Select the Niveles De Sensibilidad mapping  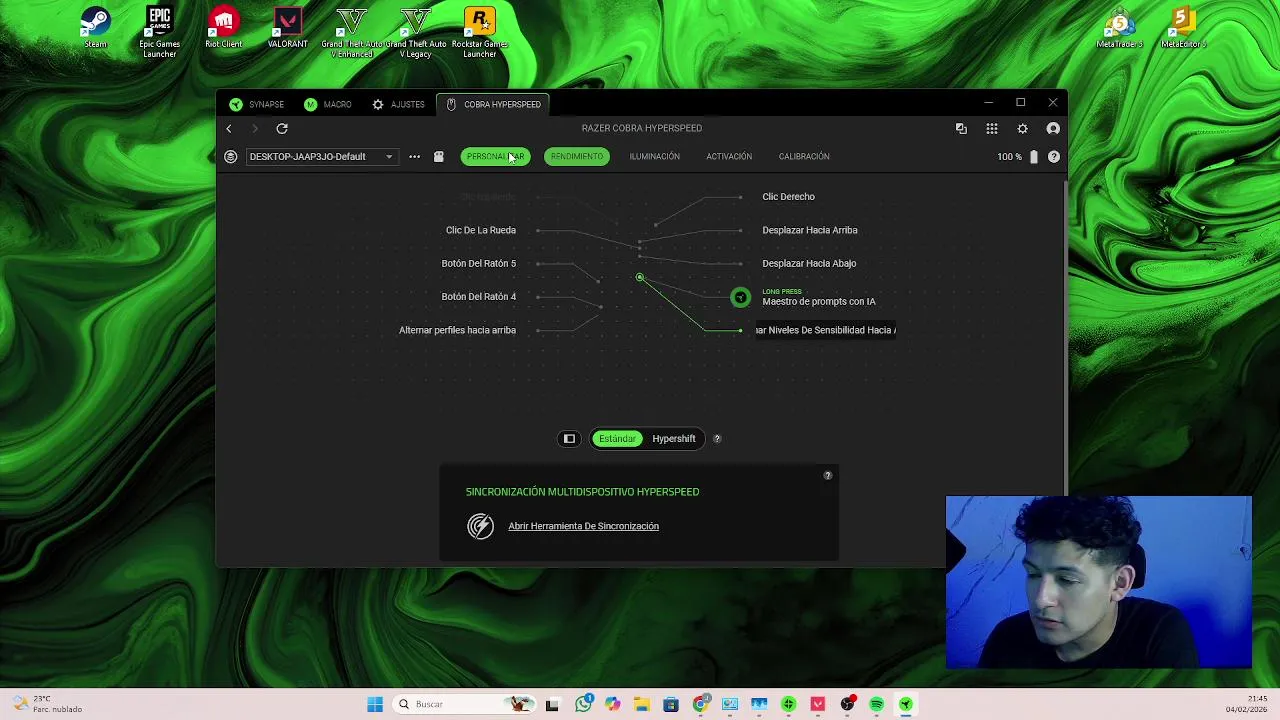(826, 330)
